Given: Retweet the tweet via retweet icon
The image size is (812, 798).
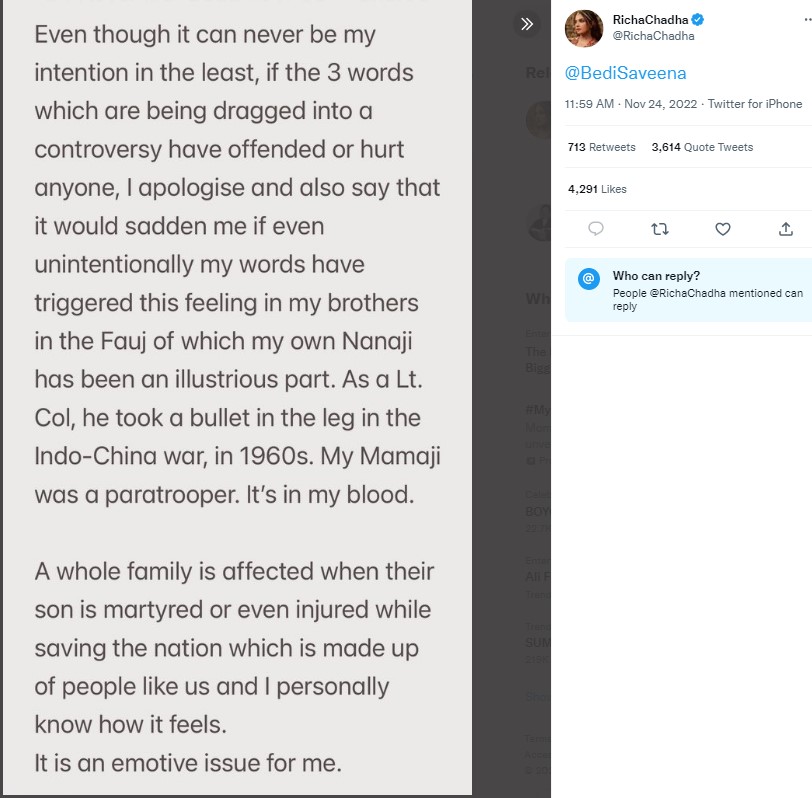Looking at the screenshot, I should coord(659,229).
